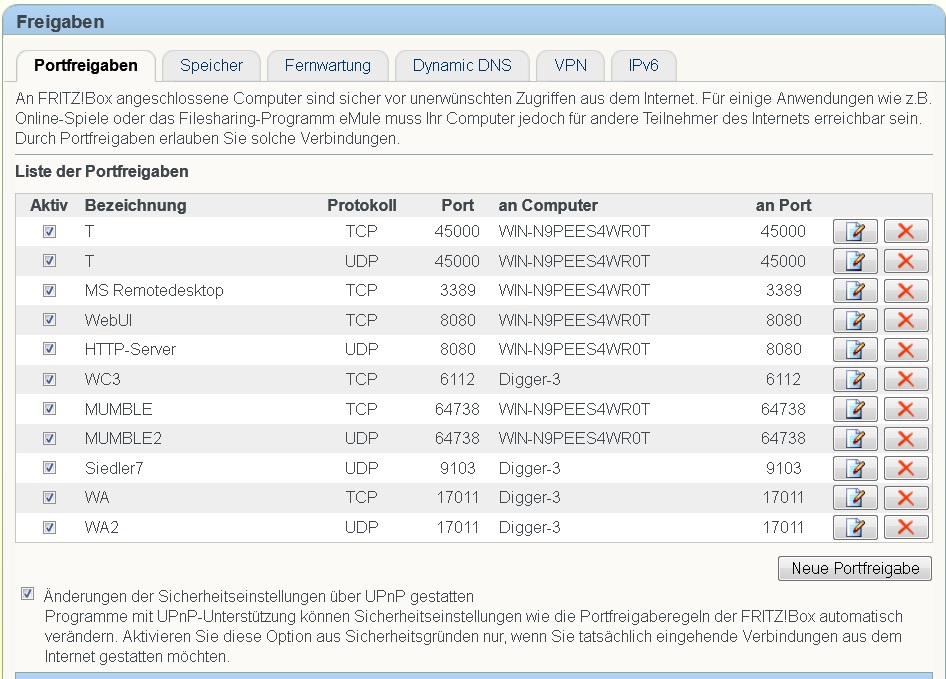Open the Fernwartung tab
The image size is (946, 679).
tap(328, 65)
